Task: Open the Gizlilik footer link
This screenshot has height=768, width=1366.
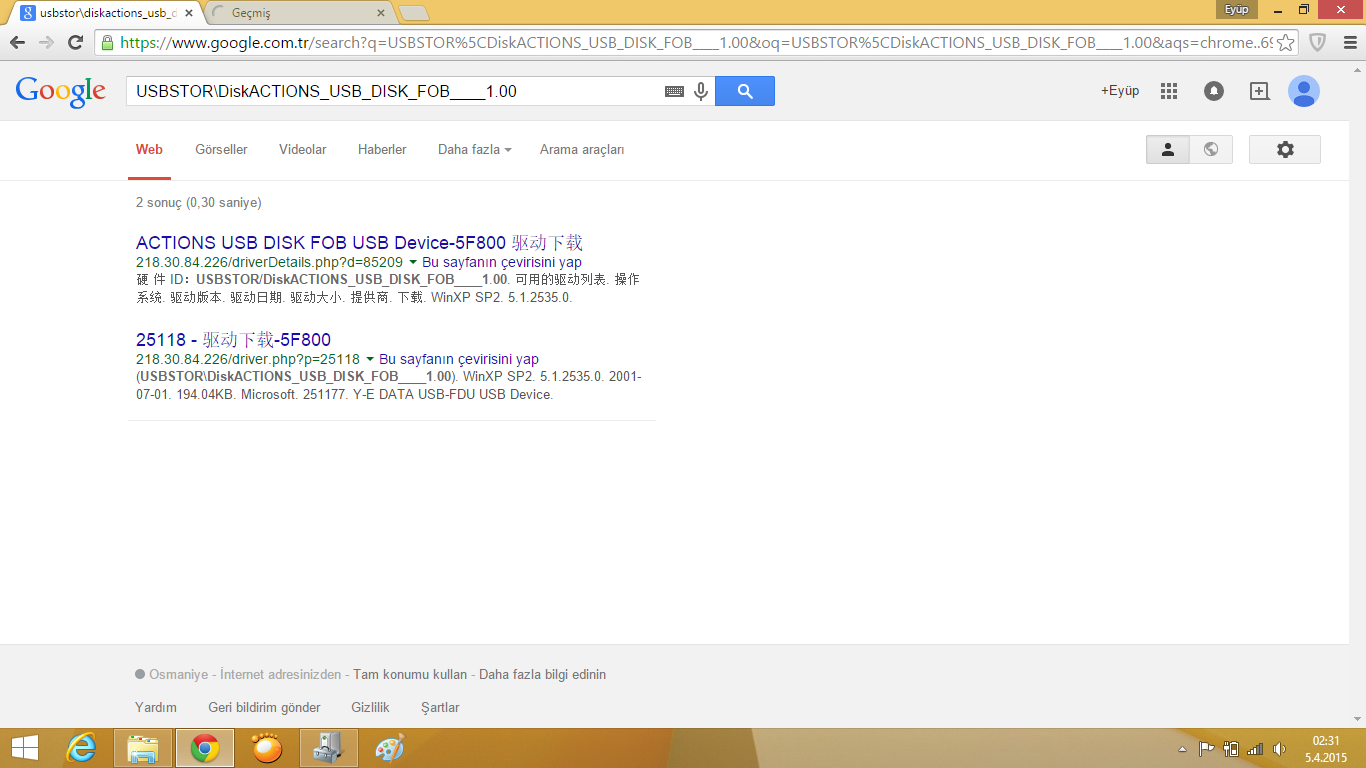Action: (x=370, y=708)
